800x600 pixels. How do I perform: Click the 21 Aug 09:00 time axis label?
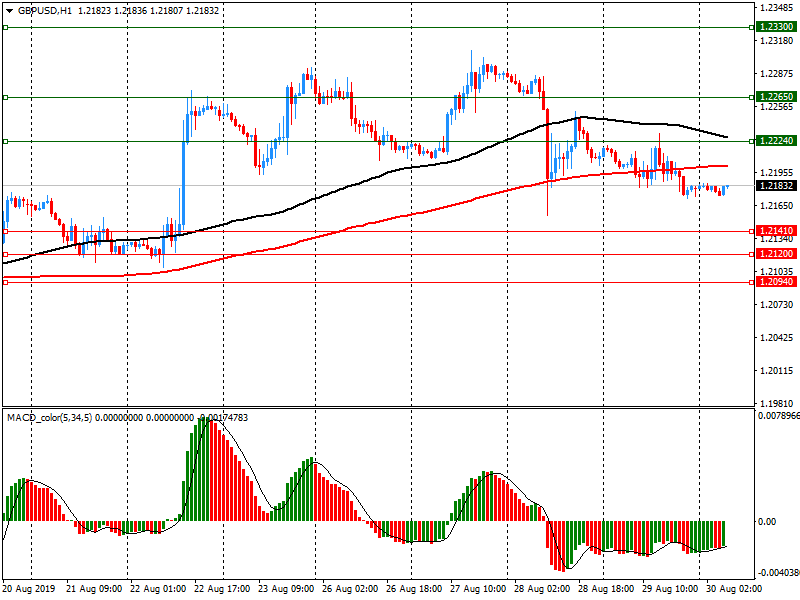(x=94, y=589)
